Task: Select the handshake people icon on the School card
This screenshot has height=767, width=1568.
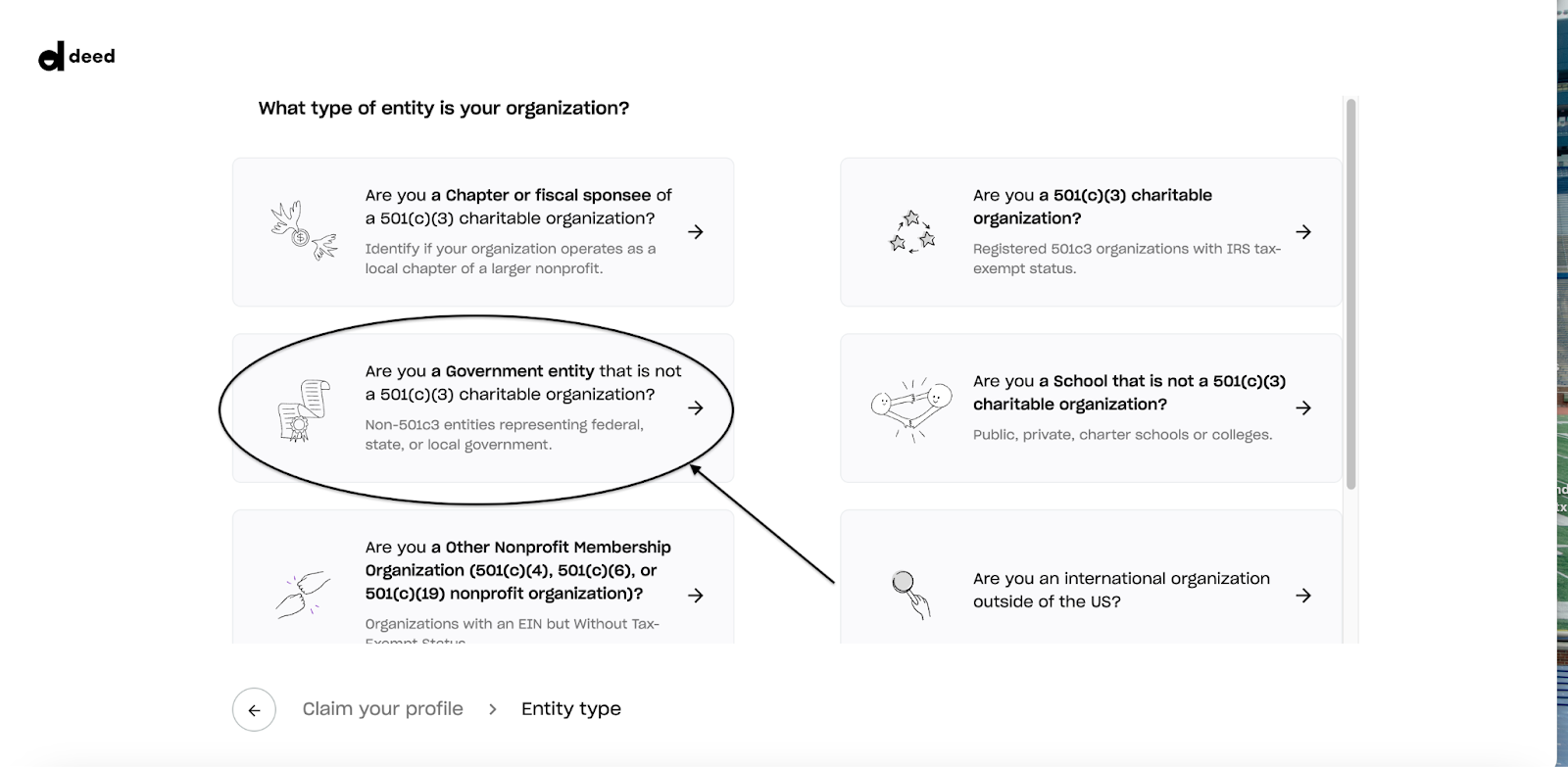Action: click(909, 407)
